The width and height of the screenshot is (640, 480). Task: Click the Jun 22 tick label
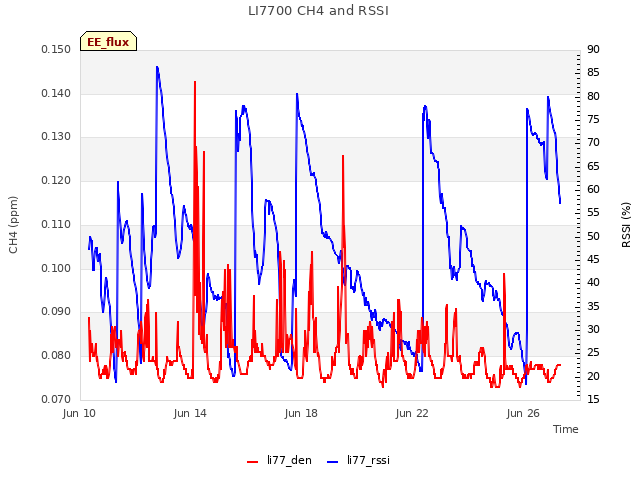pos(412,413)
